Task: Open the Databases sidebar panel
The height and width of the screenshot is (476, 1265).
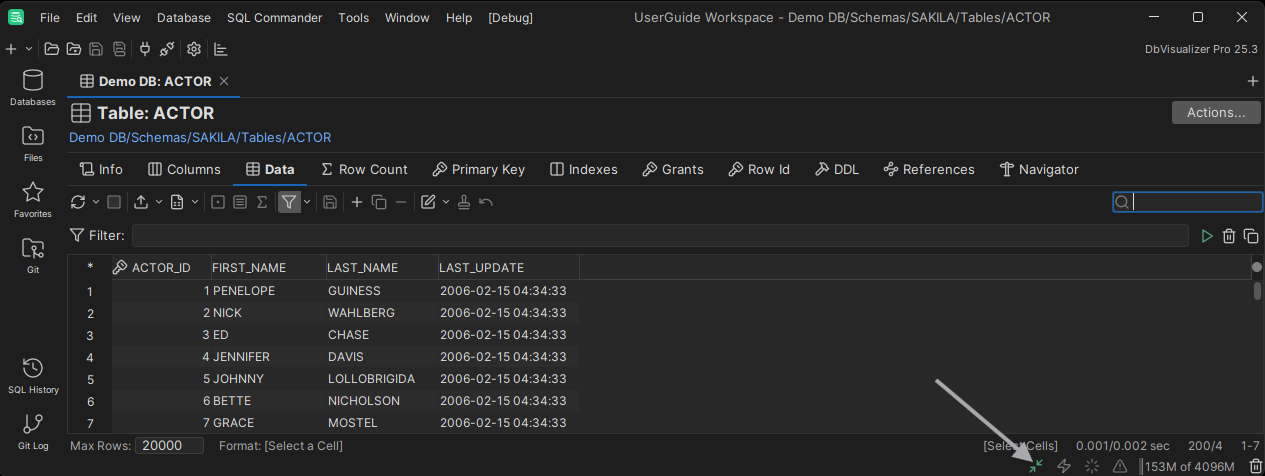Action: coord(32,88)
